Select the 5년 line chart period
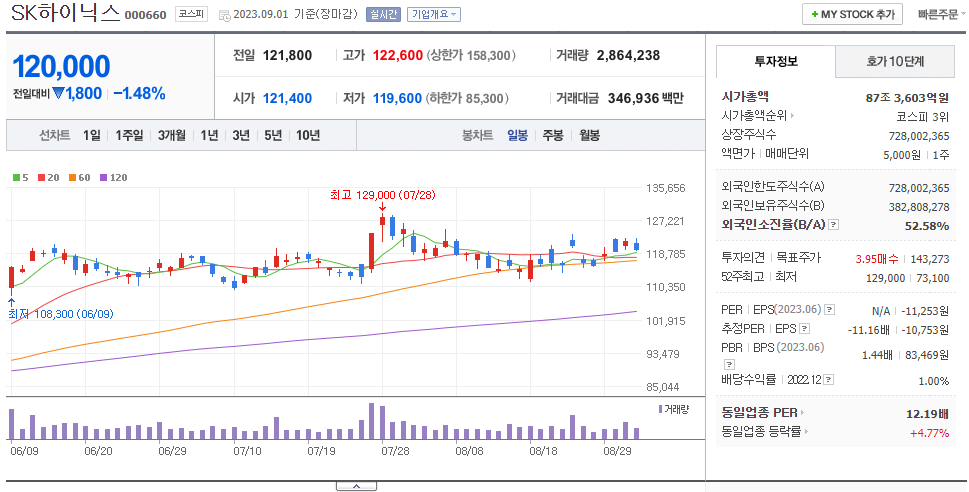Viewport: 969px width, 492px height. pos(273,135)
